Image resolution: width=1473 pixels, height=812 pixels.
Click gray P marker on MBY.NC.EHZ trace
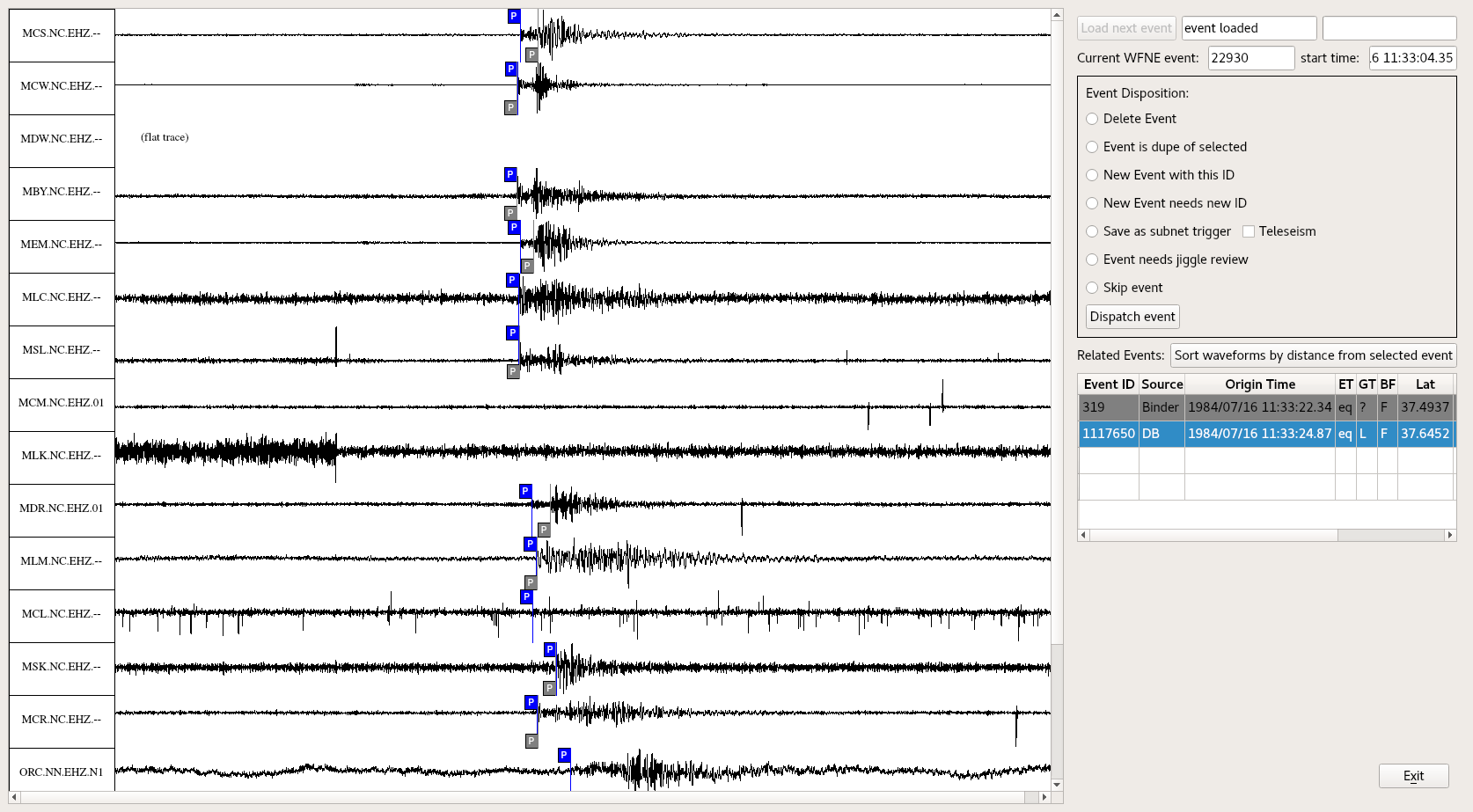coord(510,213)
